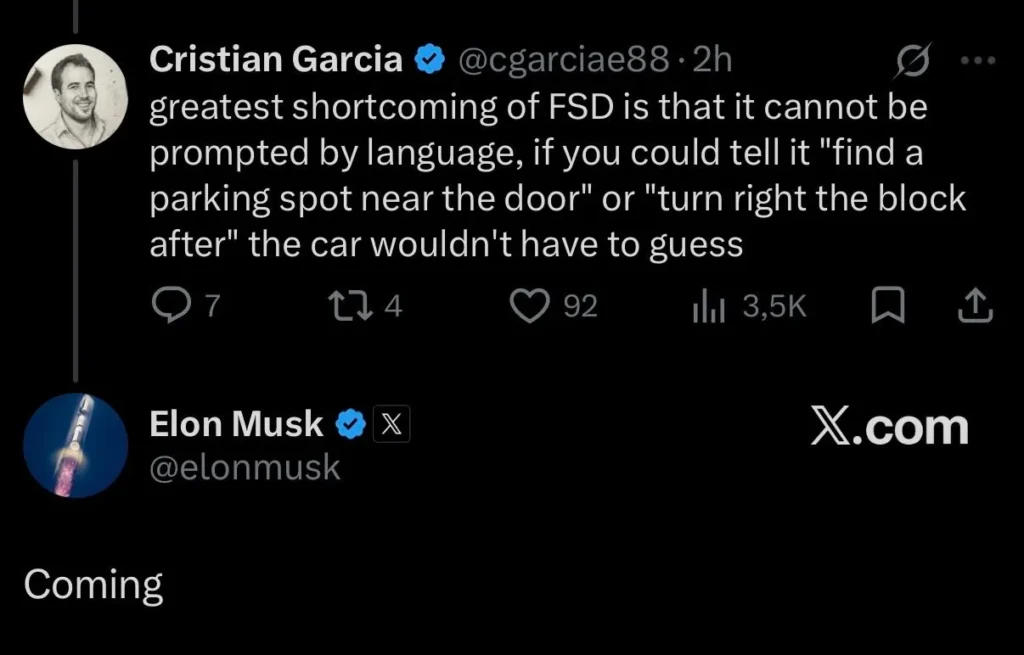
Task: Select Elon Musk's reply saying Coming
Action: [92, 585]
